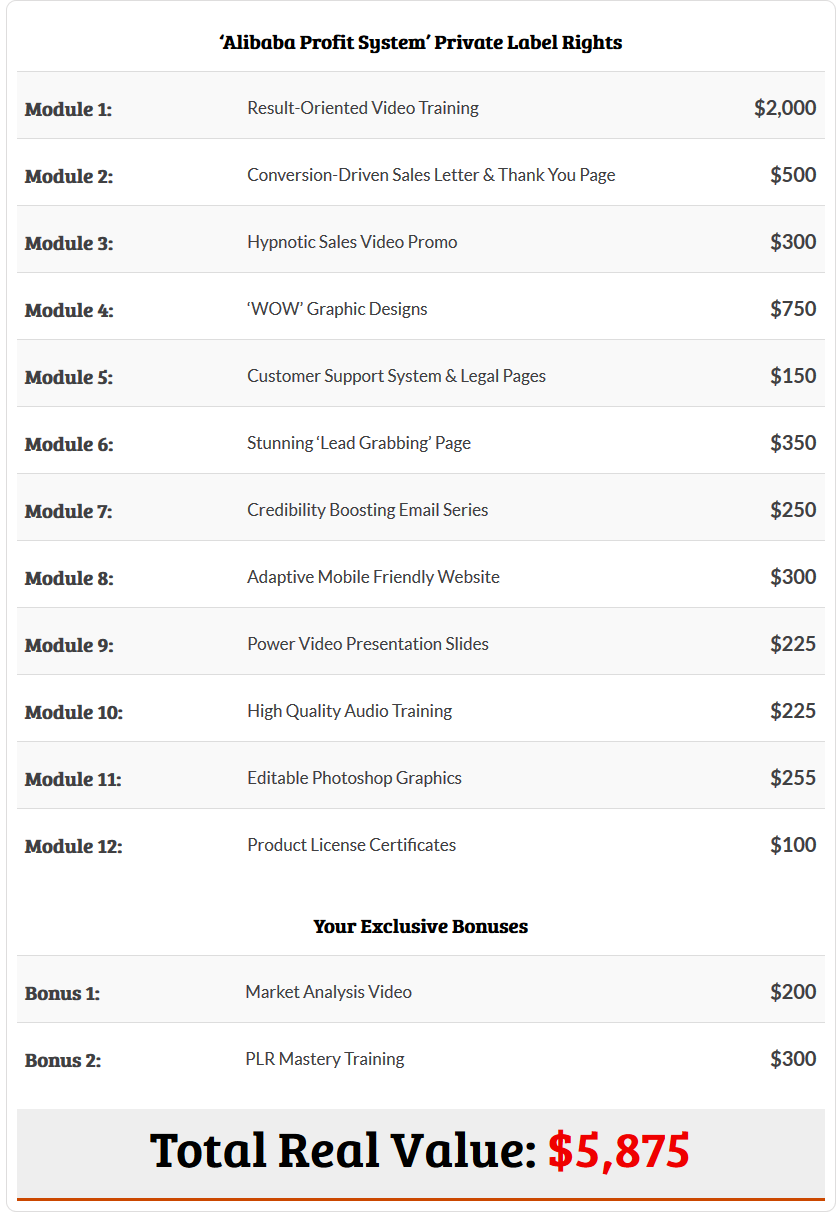The width and height of the screenshot is (840, 1218).
Task: Select Adaptive Mobile Friendly Website entry
Action: coord(373,577)
